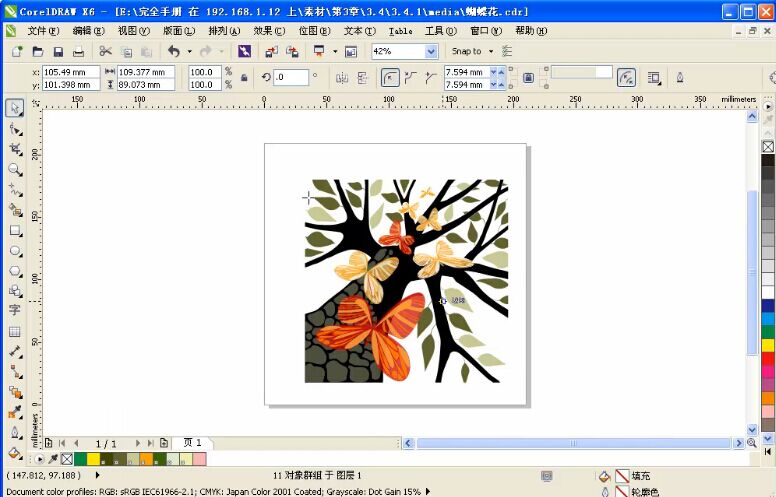Expand the wrap text flyout
The height and width of the screenshot is (497, 776).
pos(655,78)
